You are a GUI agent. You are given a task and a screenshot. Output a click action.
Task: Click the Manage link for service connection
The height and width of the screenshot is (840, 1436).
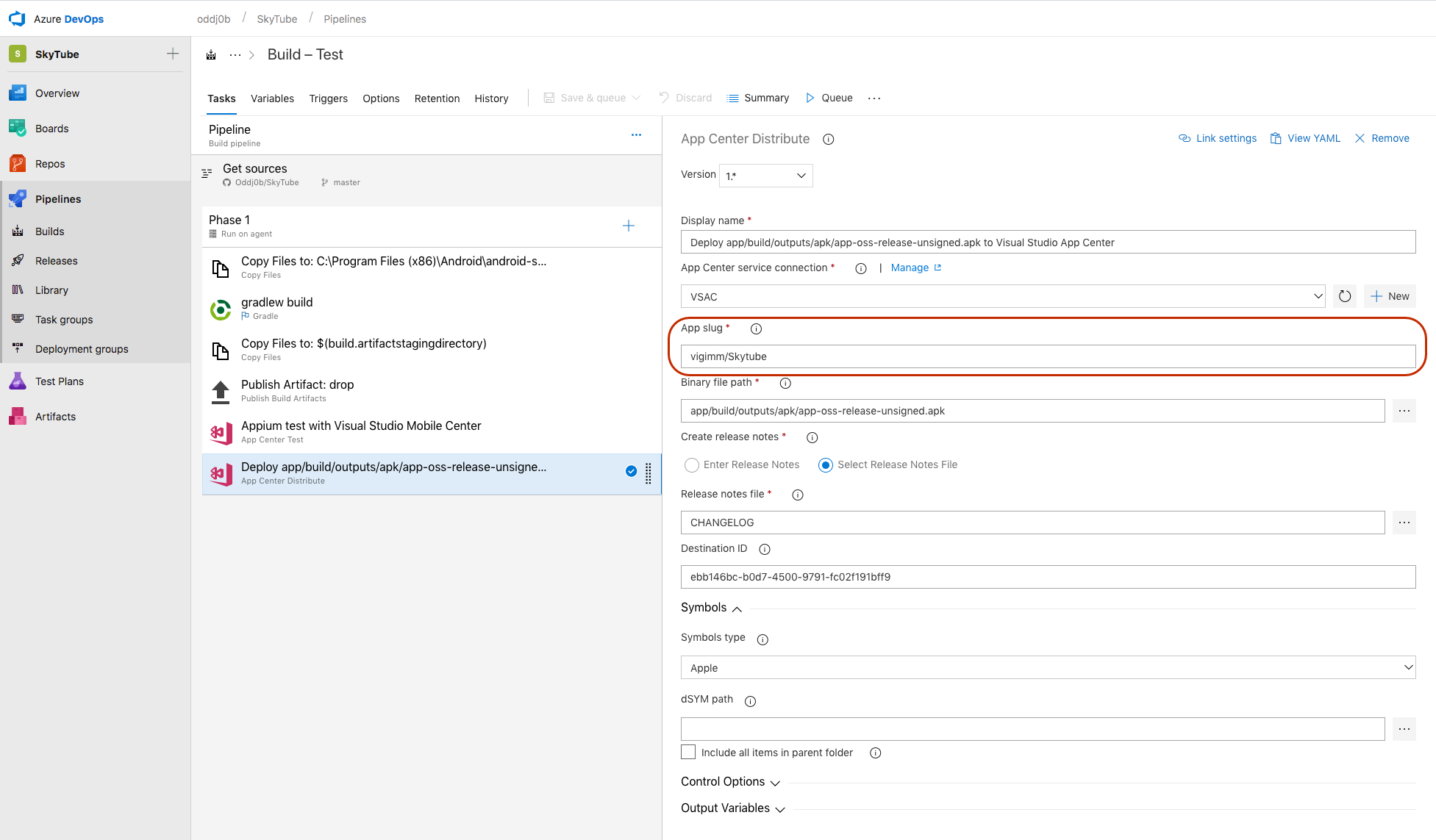[908, 268]
